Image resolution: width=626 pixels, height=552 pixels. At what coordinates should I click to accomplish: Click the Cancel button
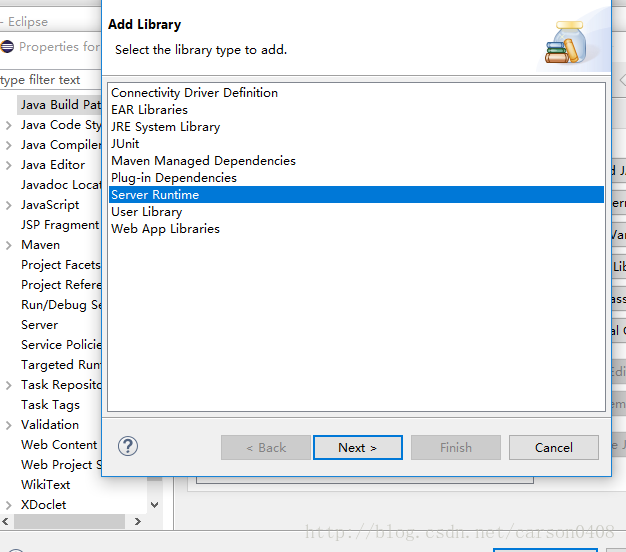click(x=554, y=447)
